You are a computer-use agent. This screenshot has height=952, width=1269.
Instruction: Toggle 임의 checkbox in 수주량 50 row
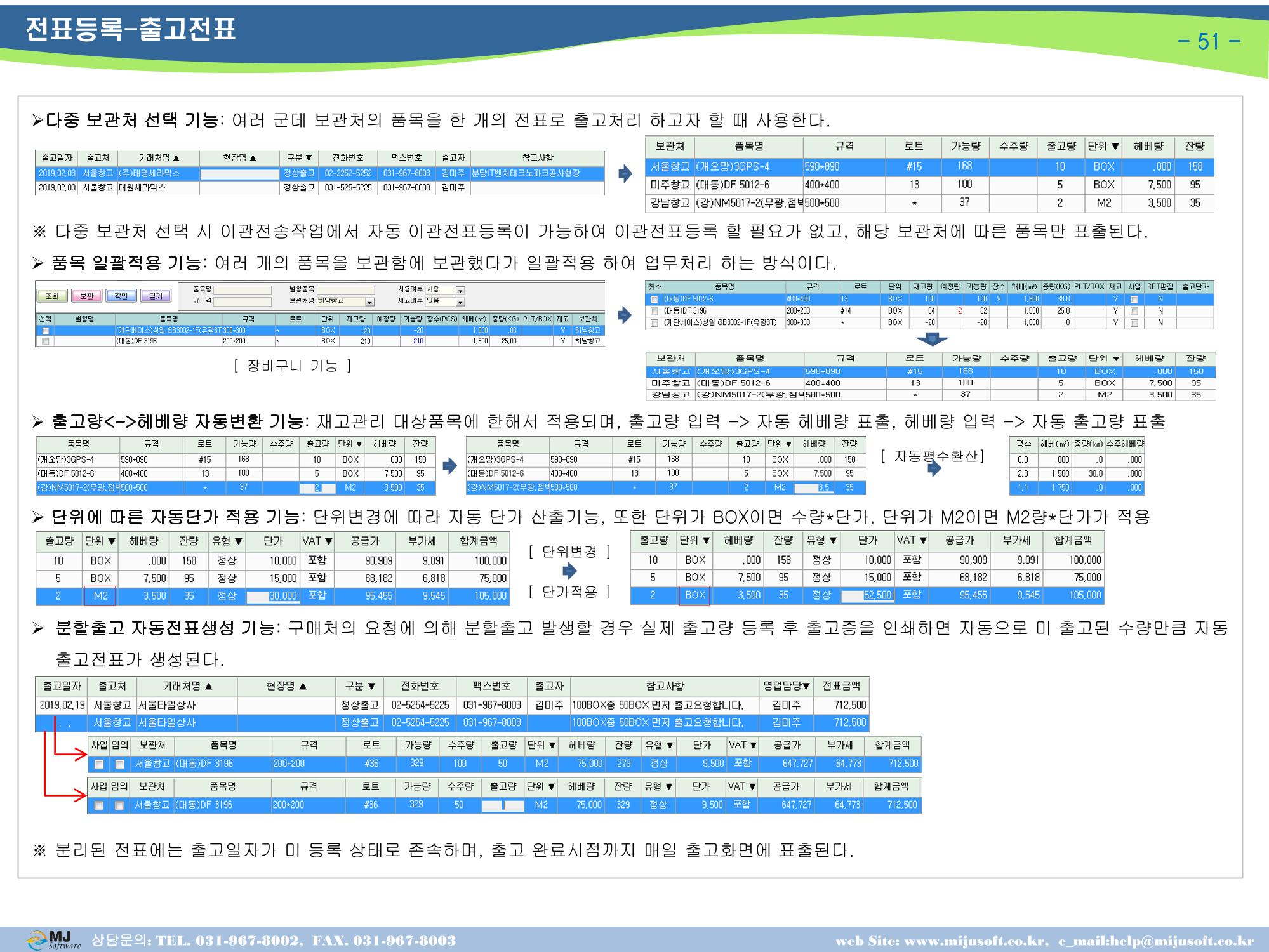tap(119, 805)
